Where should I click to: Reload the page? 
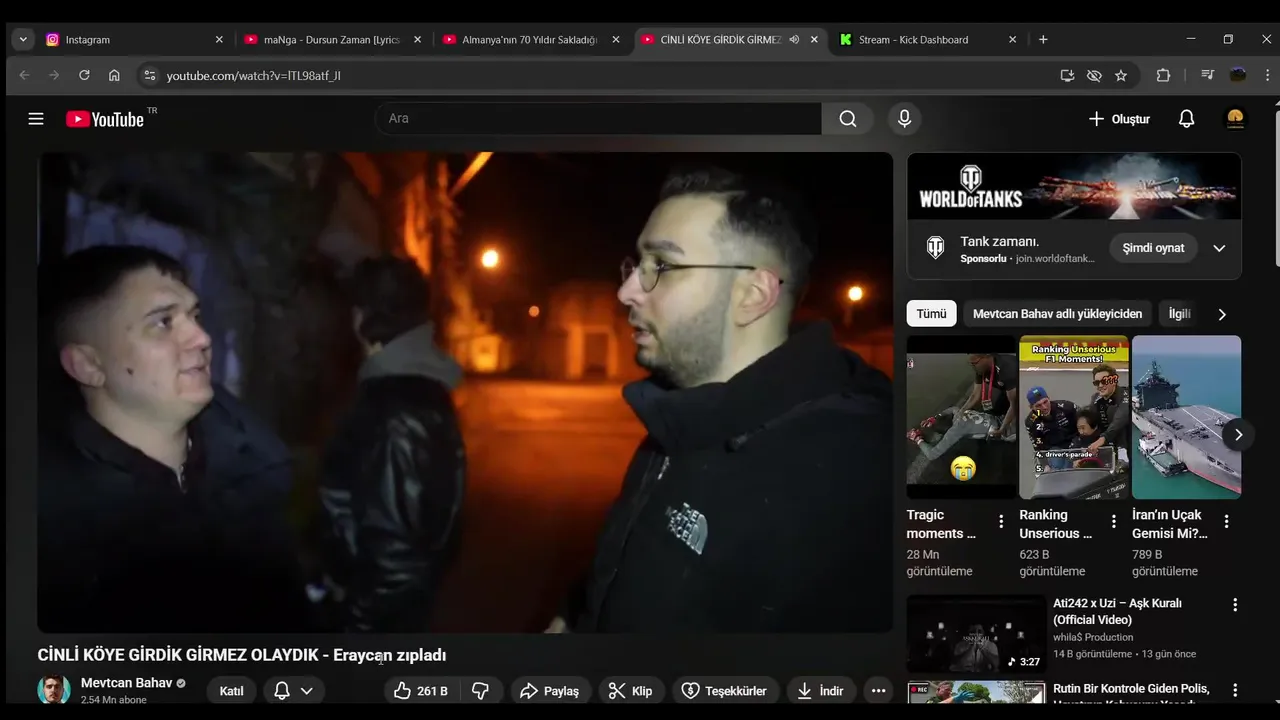[84, 75]
